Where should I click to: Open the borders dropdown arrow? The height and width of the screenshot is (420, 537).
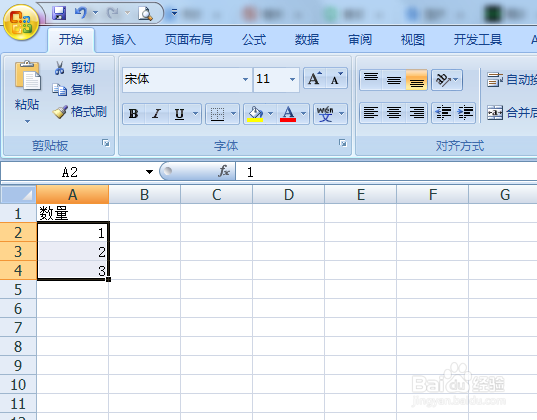click(x=234, y=114)
